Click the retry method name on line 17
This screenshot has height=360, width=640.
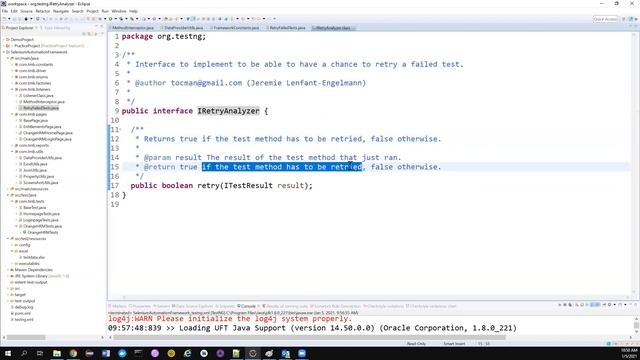208,185
